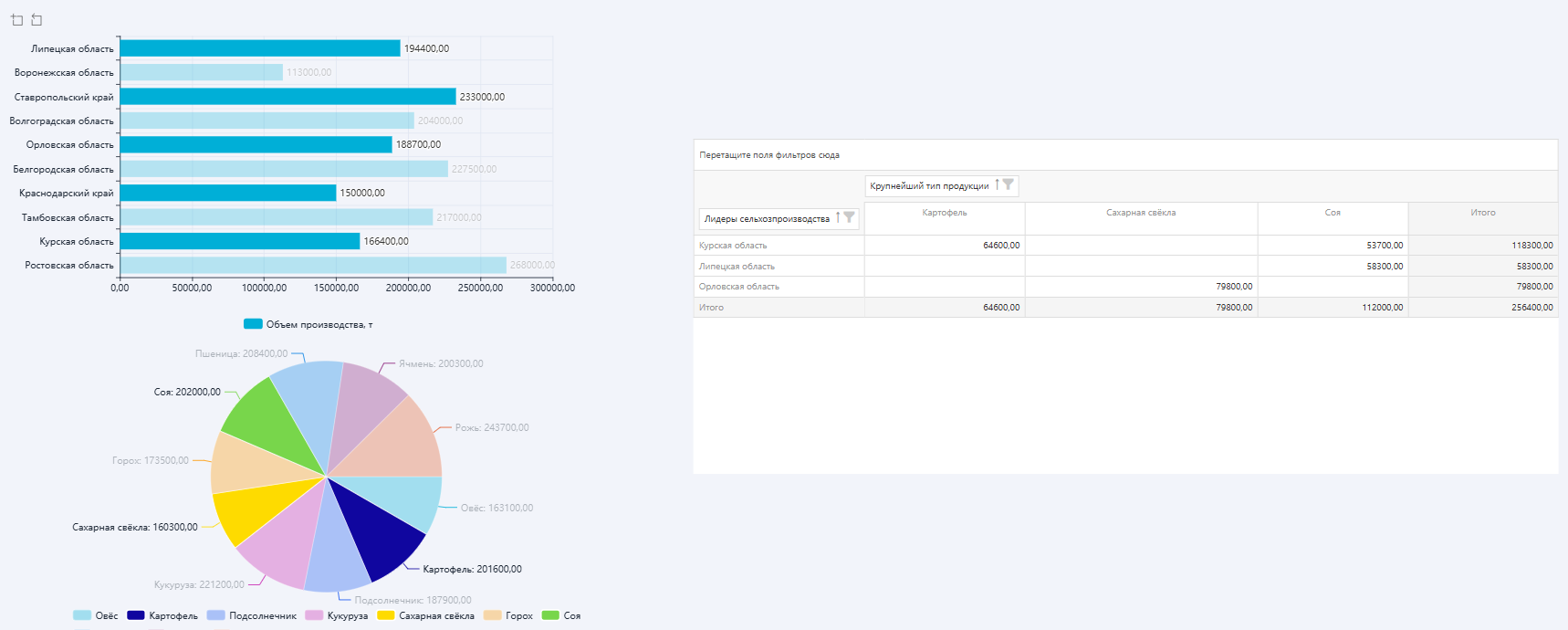Click sort arrow on Крупнейший тип продукции
This screenshot has width=1568, height=630.
[x=997, y=184]
